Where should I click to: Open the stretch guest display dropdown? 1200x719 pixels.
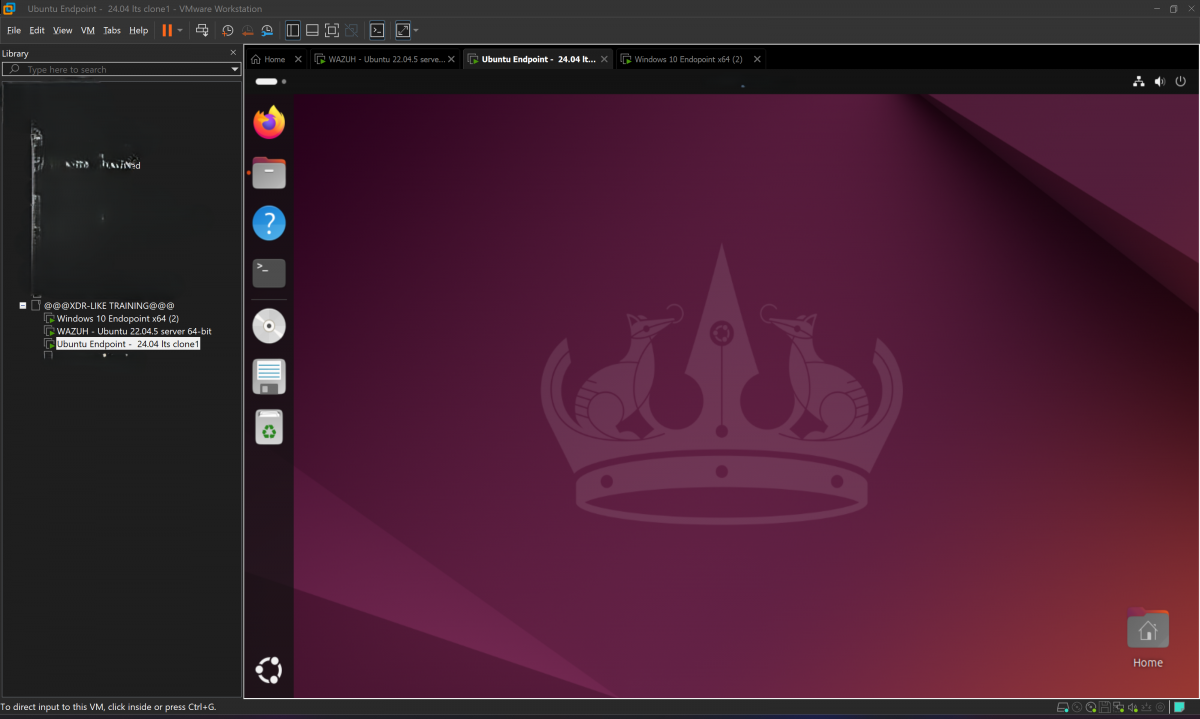pos(415,30)
